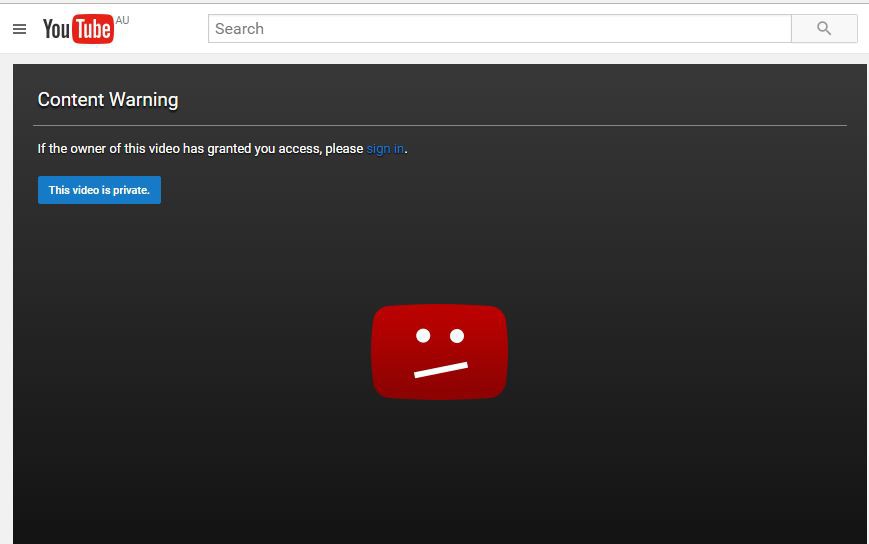
Task: Click the black 'You' part of the logo
Action: (56, 30)
